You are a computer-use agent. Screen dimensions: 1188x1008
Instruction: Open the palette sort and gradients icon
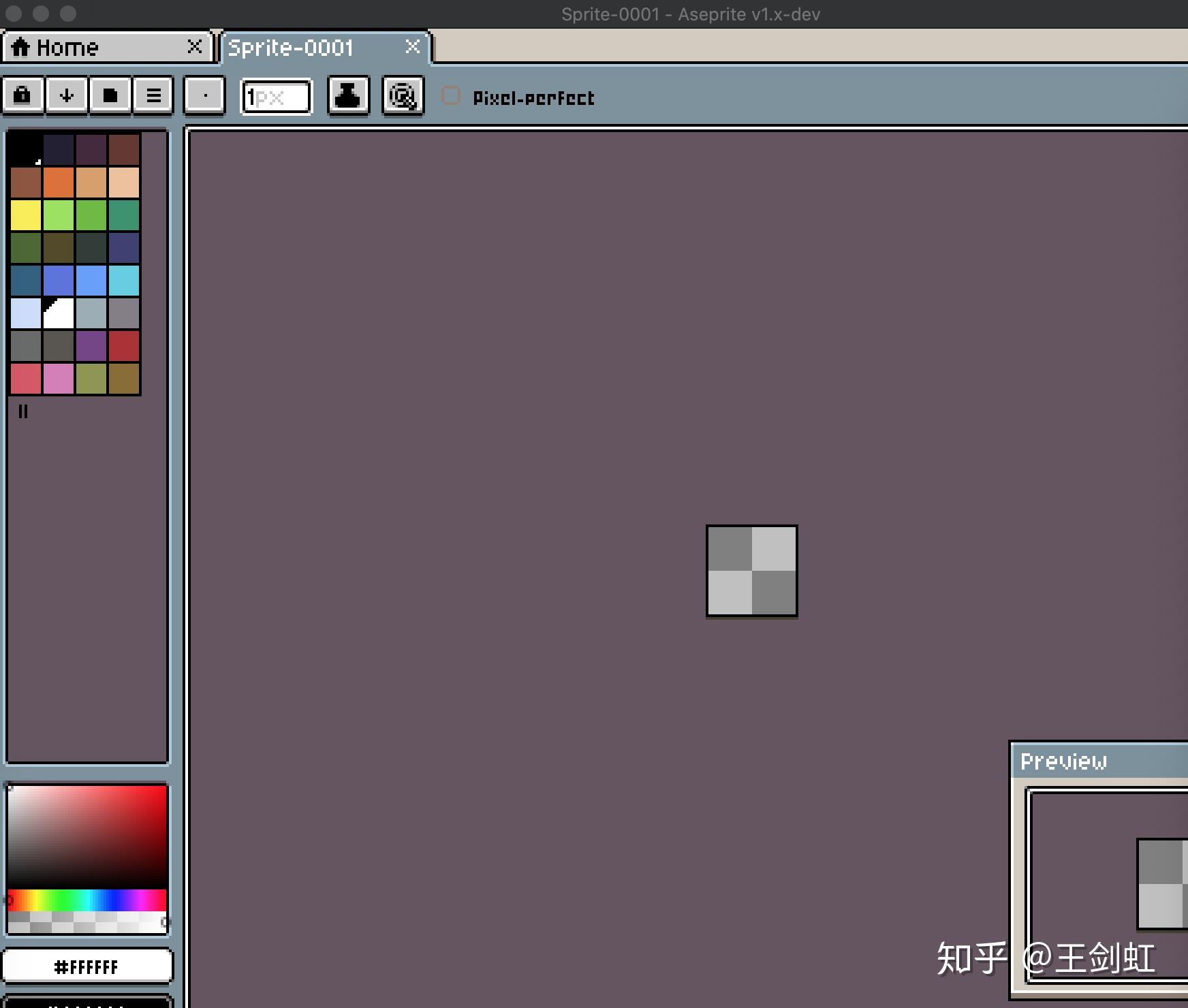pyautogui.click(x=67, y=95)
